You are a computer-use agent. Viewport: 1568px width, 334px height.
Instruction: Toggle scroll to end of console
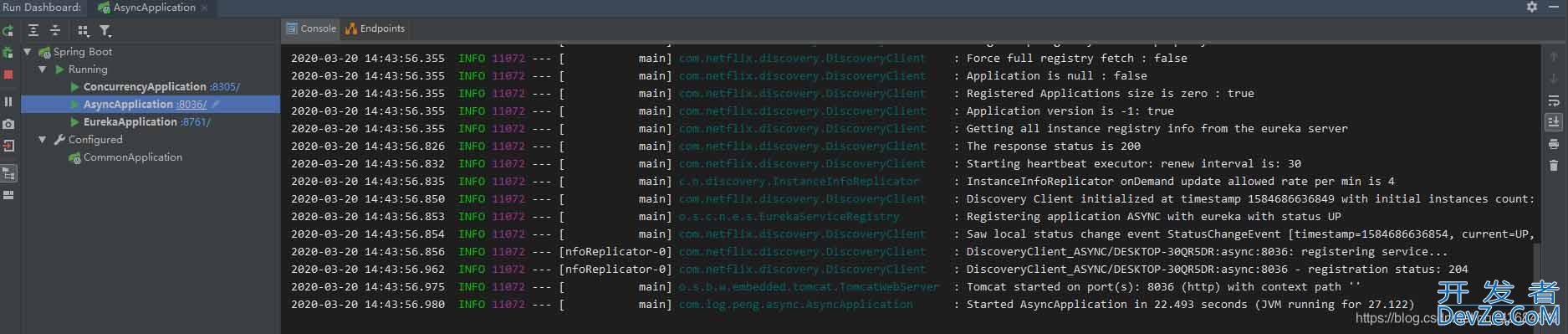[x=1554, y=122]
